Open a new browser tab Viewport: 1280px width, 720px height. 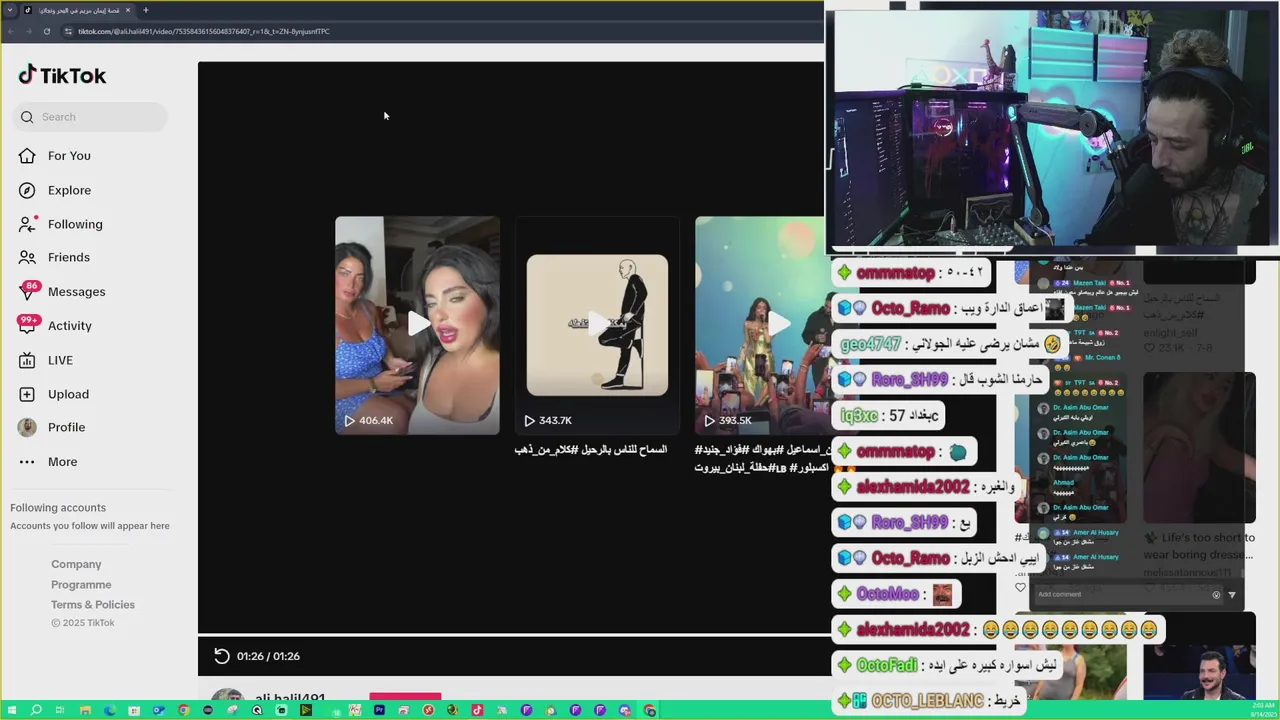pyautogui.click(x=145, y=10)
